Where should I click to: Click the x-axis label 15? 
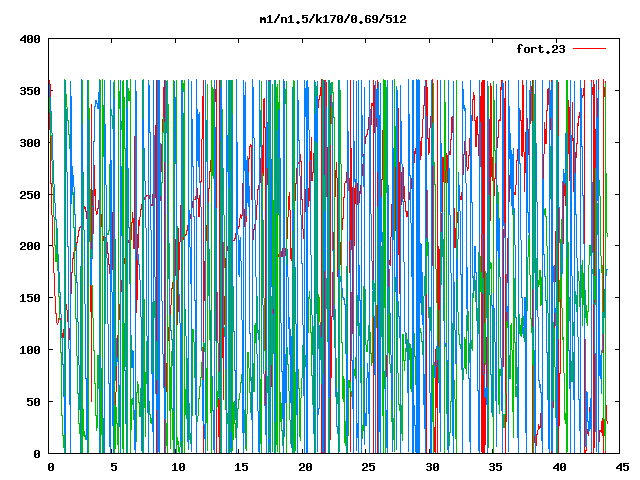(242, 467)
